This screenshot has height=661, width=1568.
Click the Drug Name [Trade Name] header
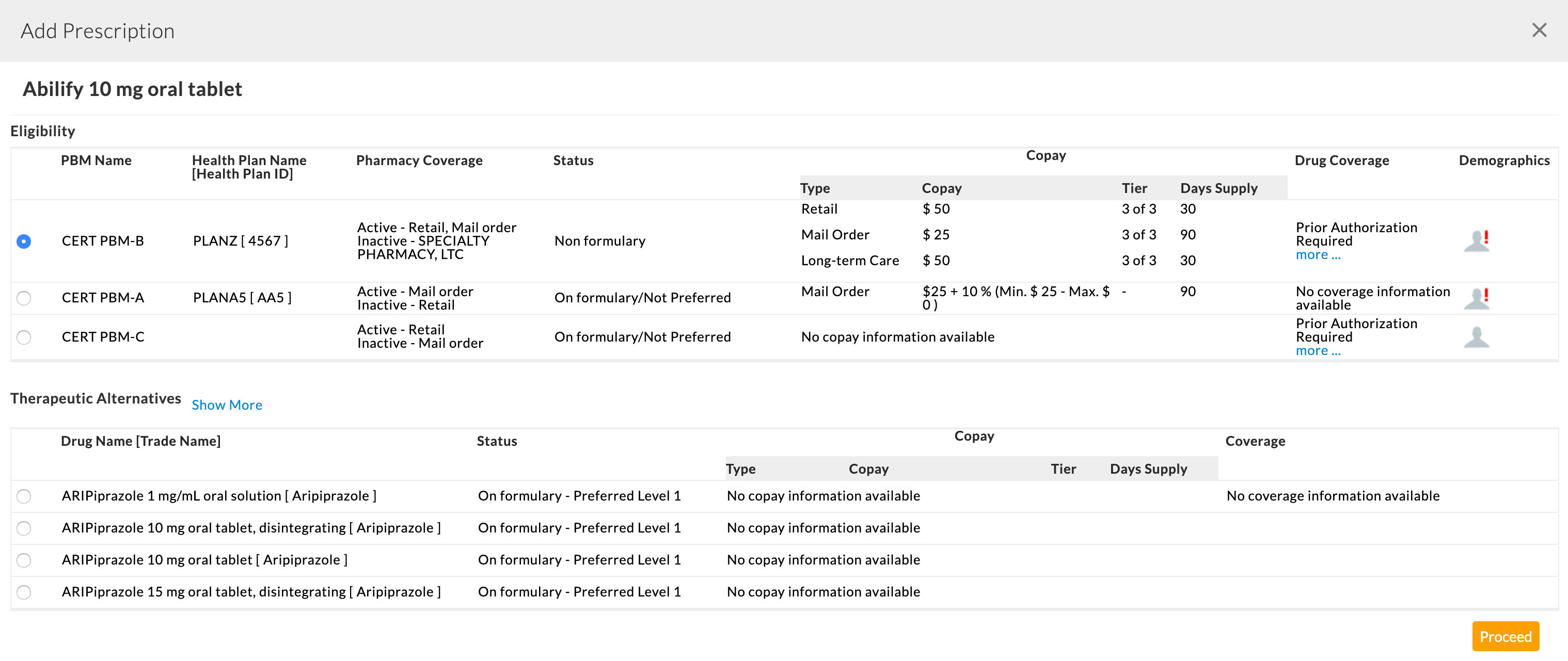[140, 441]
